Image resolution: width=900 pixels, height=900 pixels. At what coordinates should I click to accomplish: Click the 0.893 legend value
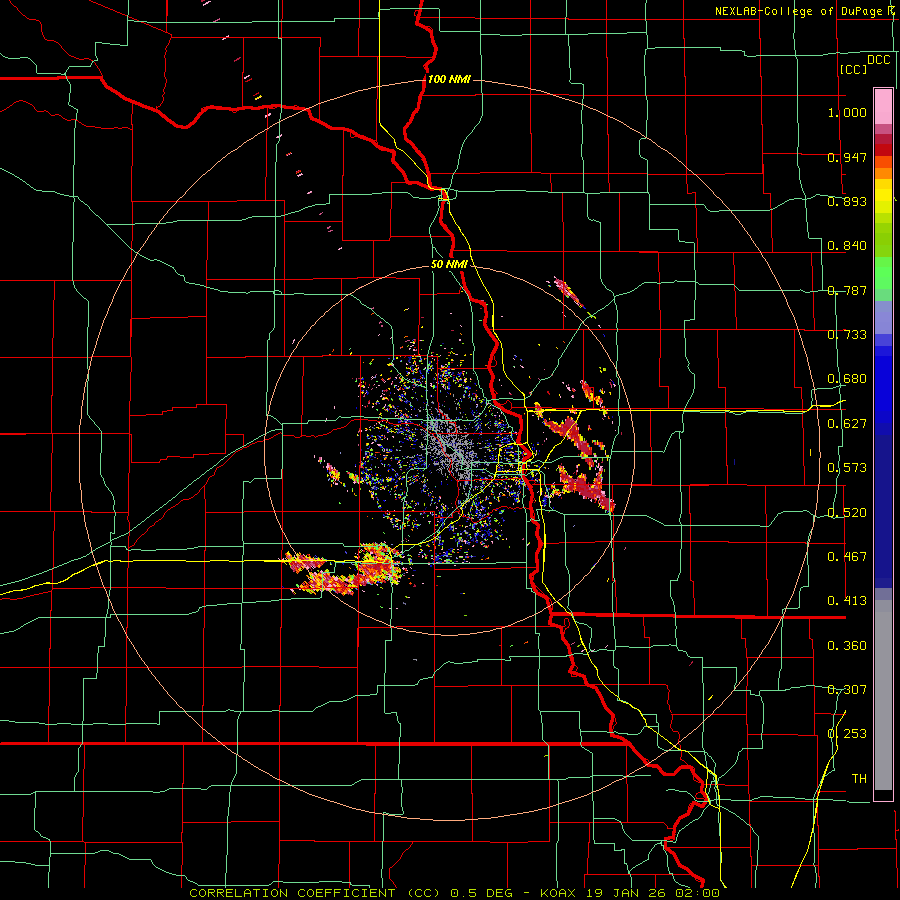point(847,201)
